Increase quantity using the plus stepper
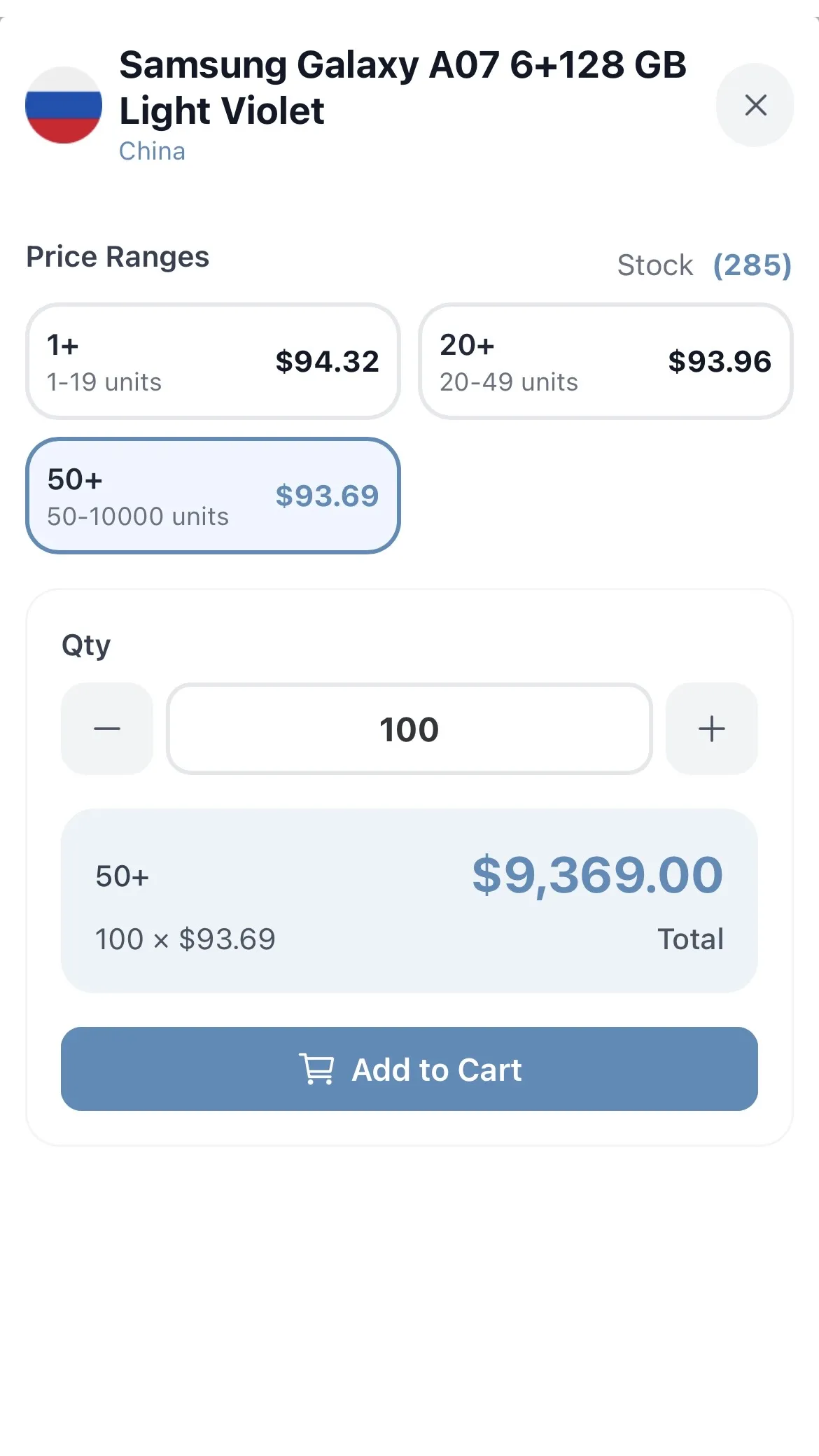The height and width of the screenshot is (1456, 819). pos(711,729)
